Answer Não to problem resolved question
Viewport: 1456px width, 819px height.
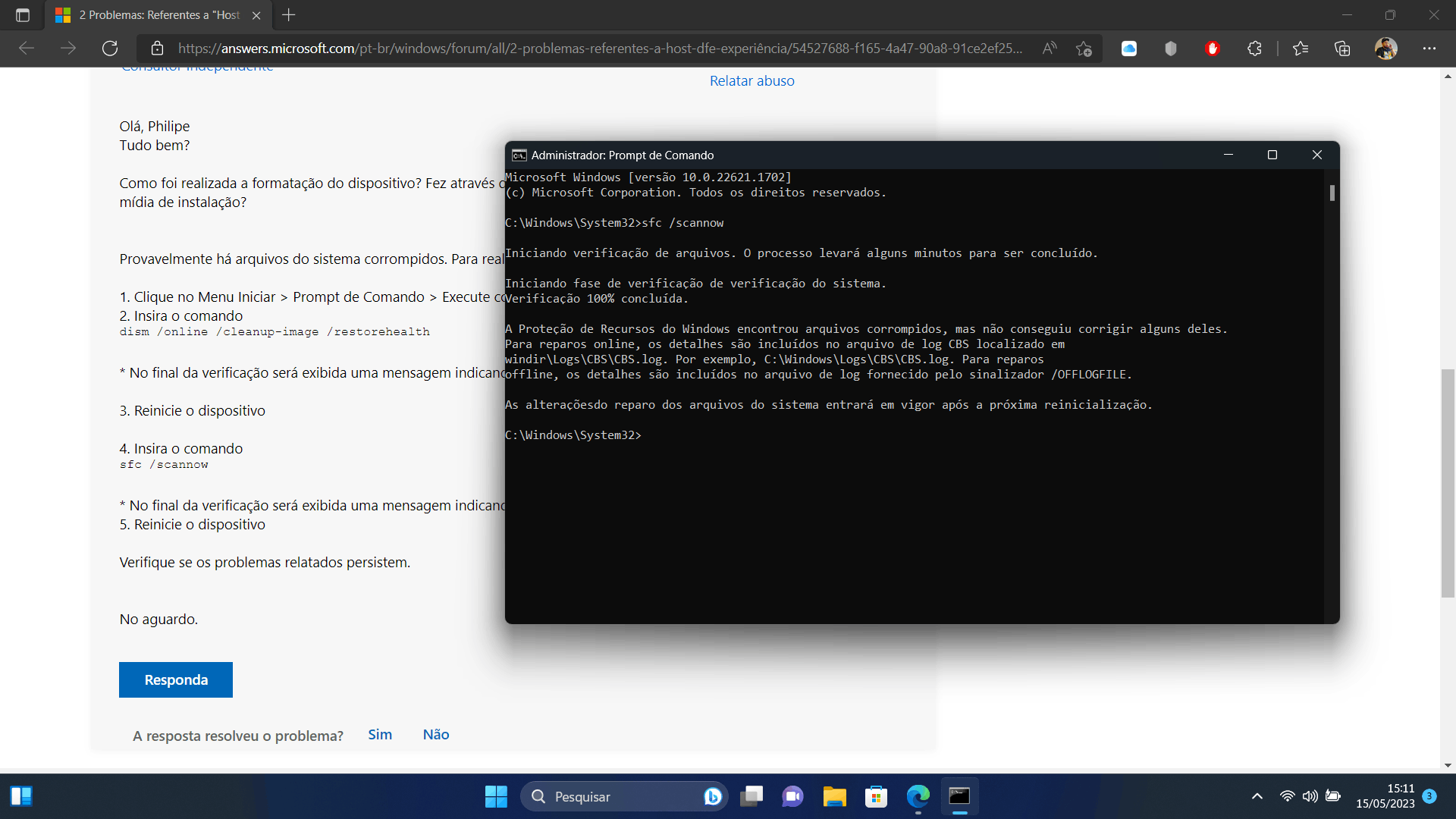436,735
